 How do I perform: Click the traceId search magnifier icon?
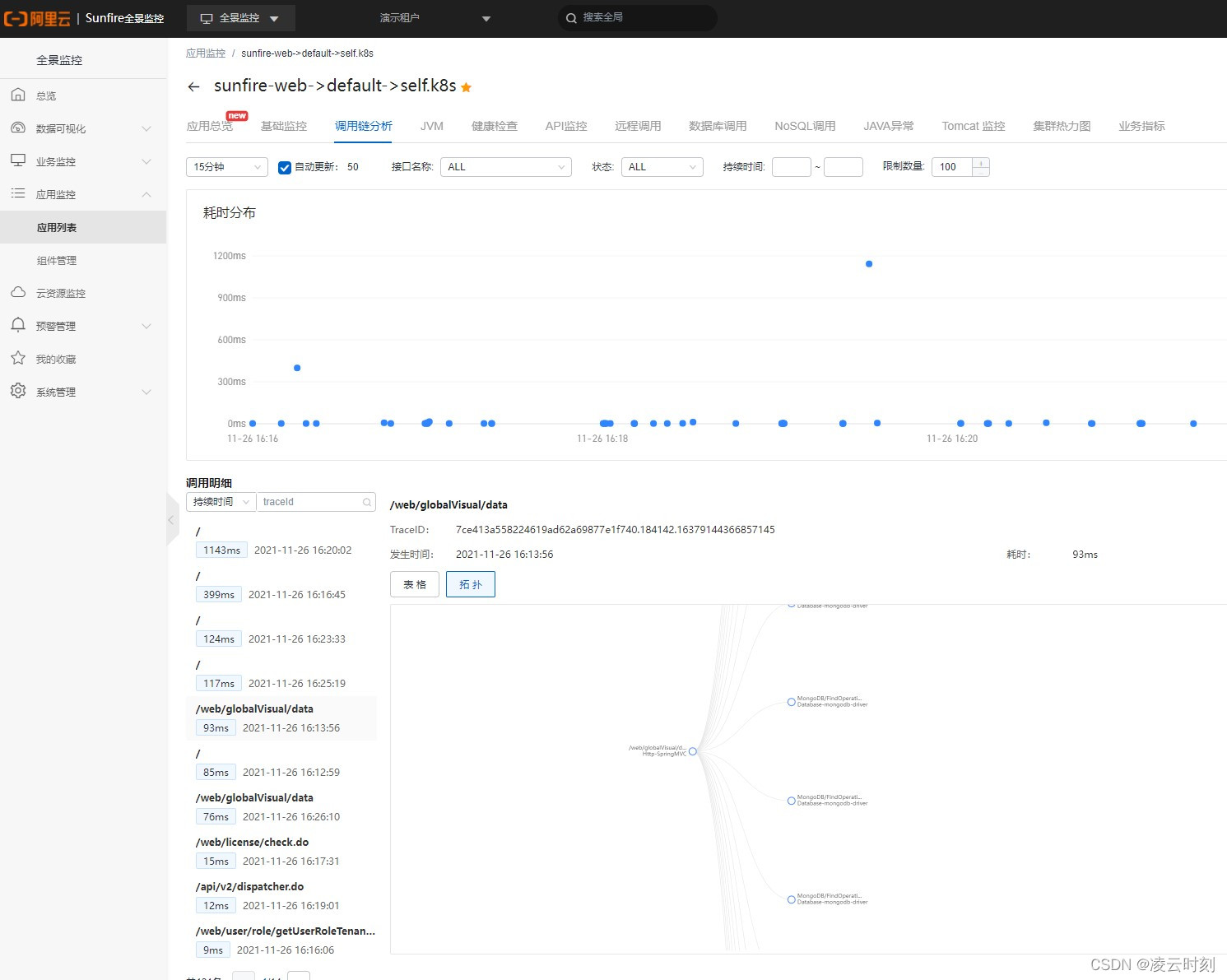click(367, 502)
